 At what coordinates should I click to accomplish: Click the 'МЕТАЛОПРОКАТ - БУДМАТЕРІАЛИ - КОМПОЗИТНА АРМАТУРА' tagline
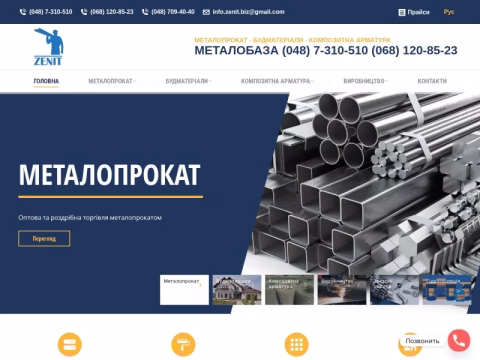click(x=292, y=40)
